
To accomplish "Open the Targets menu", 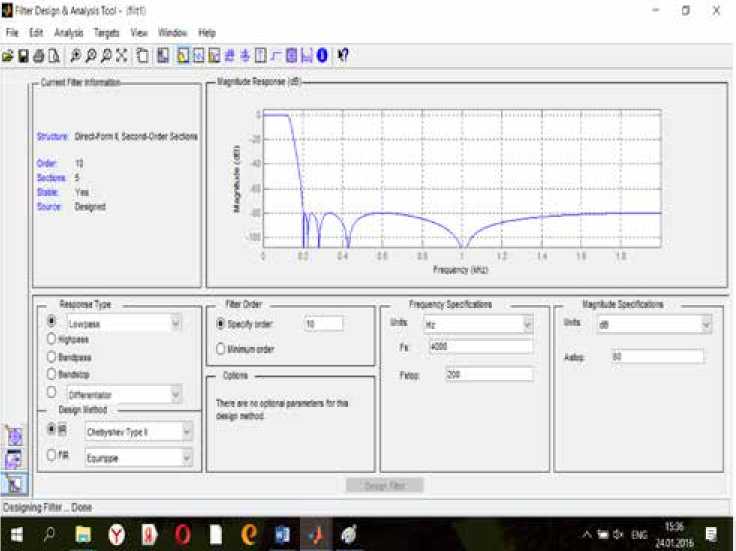I will pos(107,33).
